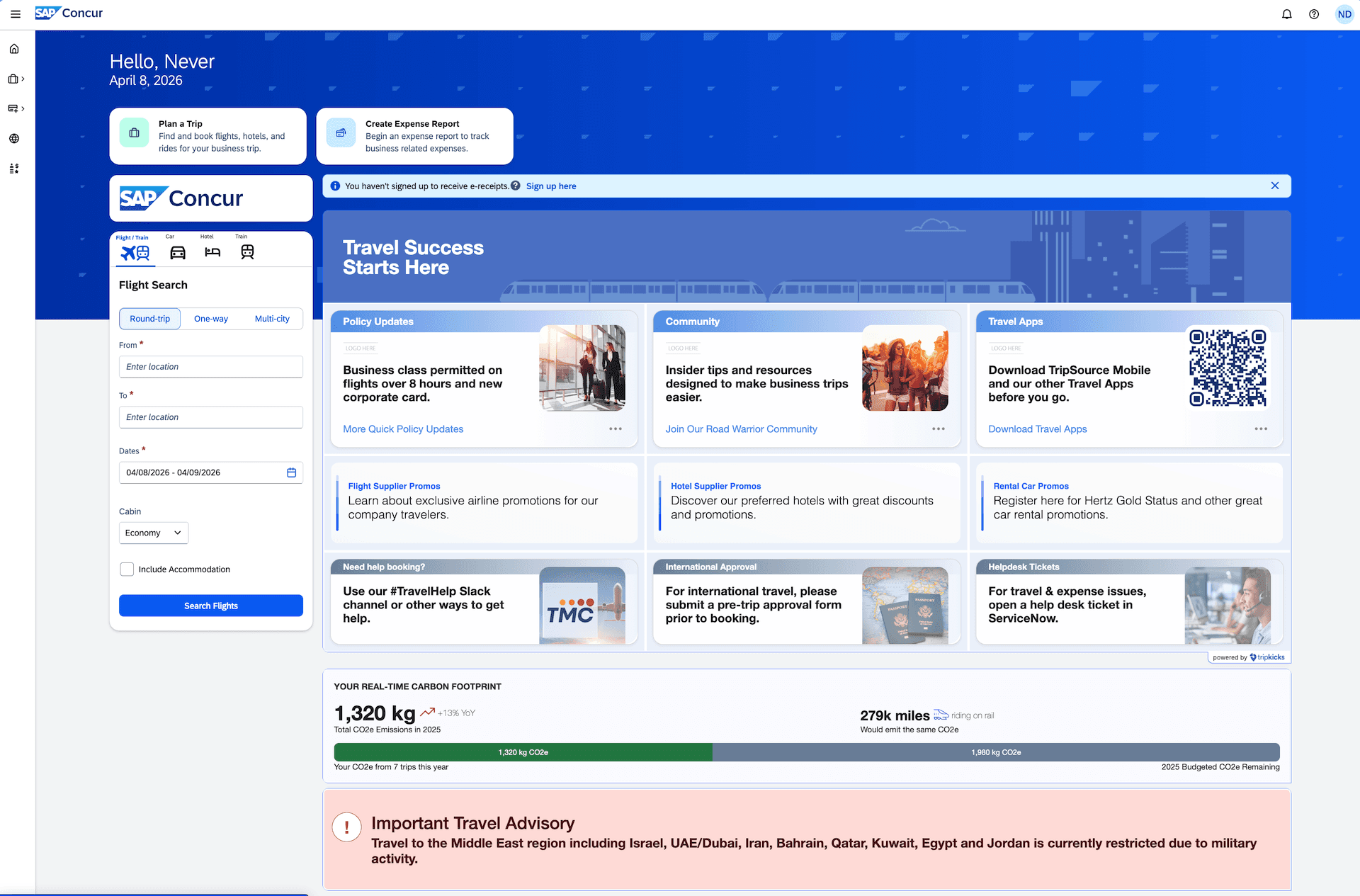
Task: Switch to the One-way trip type
Action: (211, 319)
